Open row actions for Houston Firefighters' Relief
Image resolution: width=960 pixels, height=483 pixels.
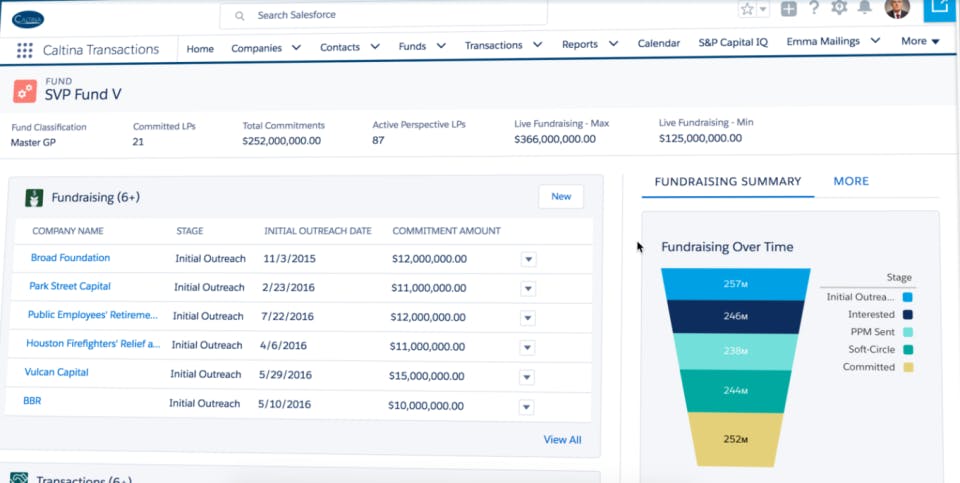527,348
